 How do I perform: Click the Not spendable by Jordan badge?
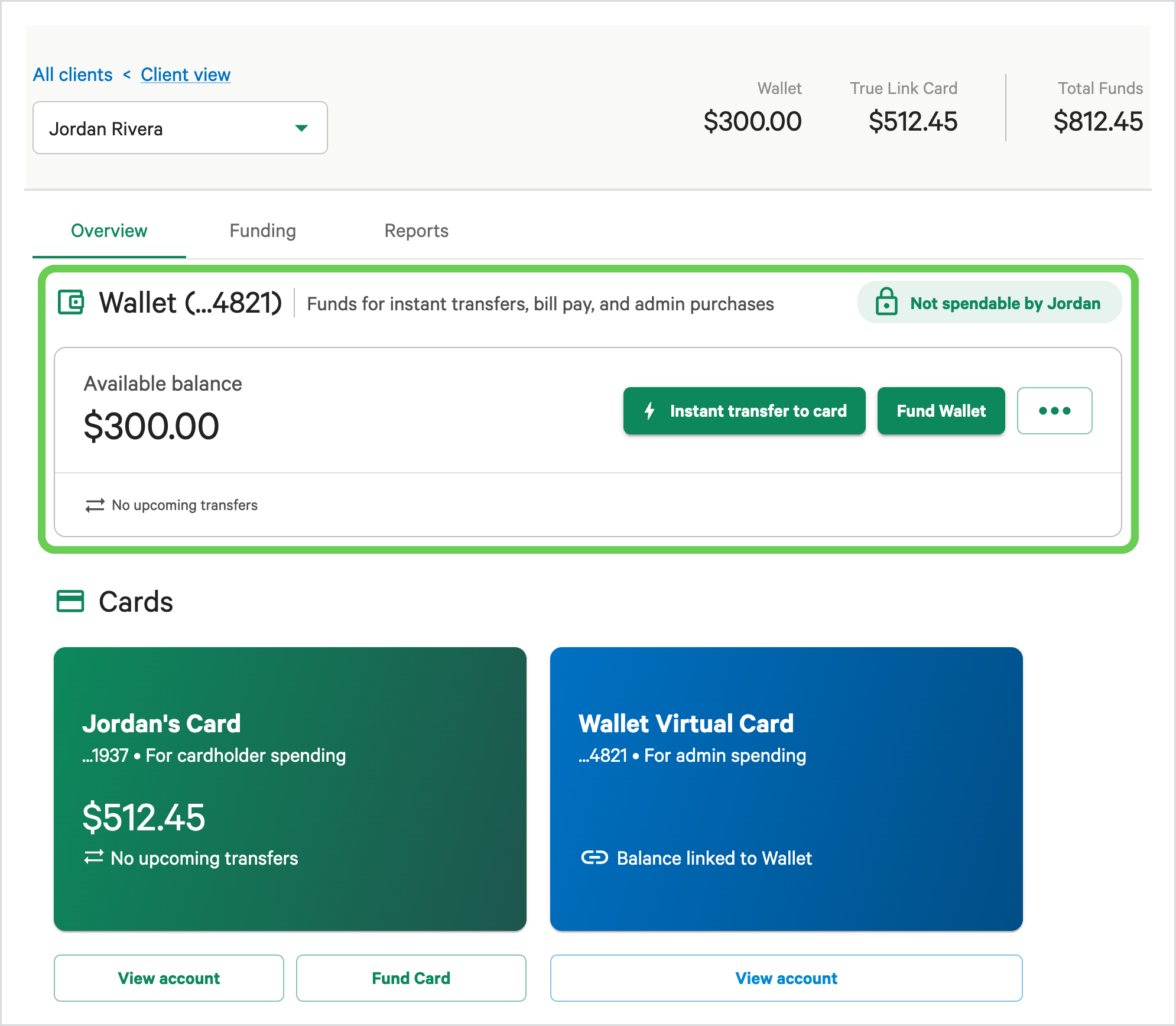tap(990, 303)
